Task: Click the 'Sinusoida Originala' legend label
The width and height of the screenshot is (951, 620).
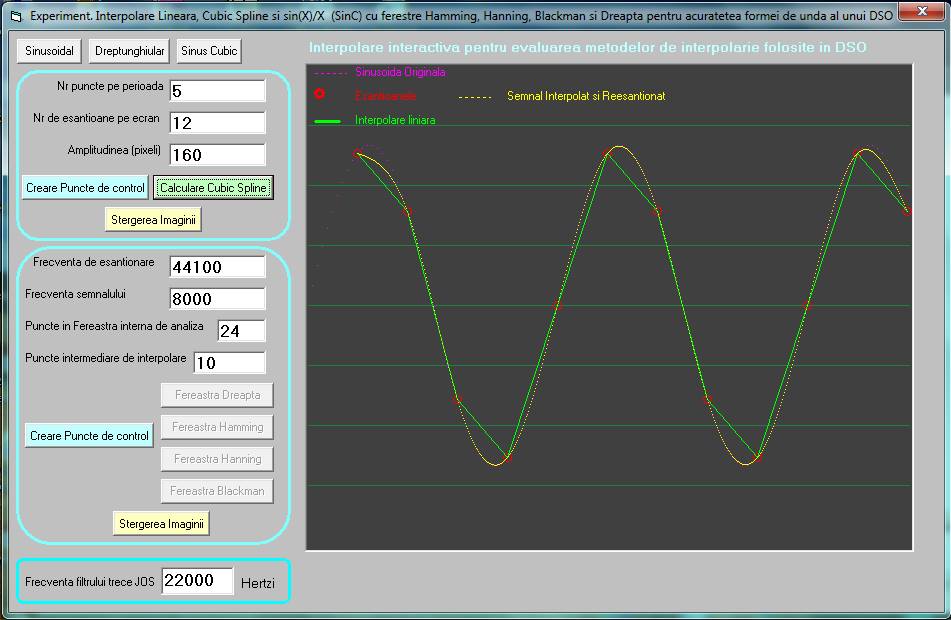Action: (400, 72)
